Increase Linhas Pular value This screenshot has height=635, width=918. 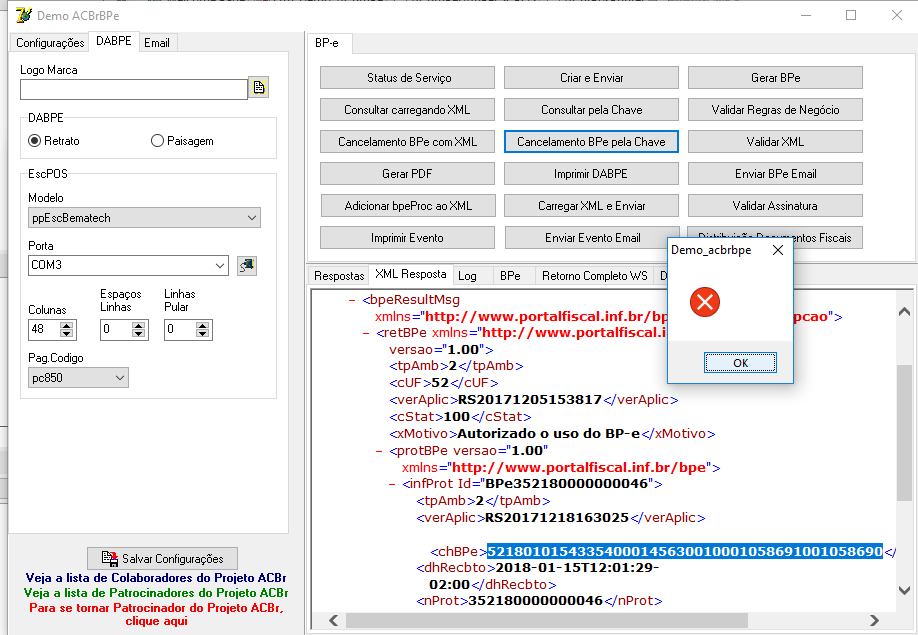pyautogui.click(x=202, y=325)
